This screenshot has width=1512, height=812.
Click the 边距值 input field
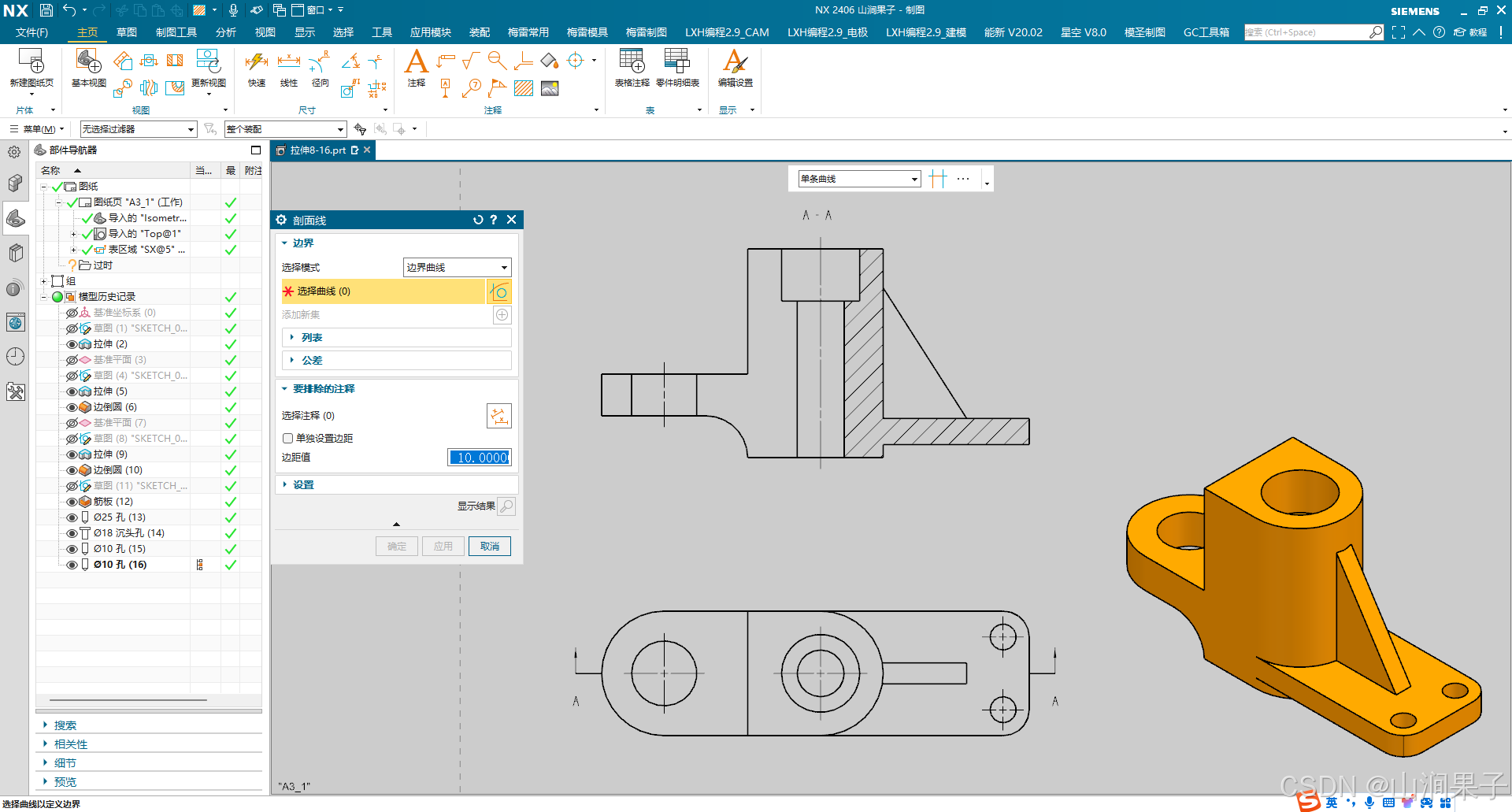pos(480,458)
